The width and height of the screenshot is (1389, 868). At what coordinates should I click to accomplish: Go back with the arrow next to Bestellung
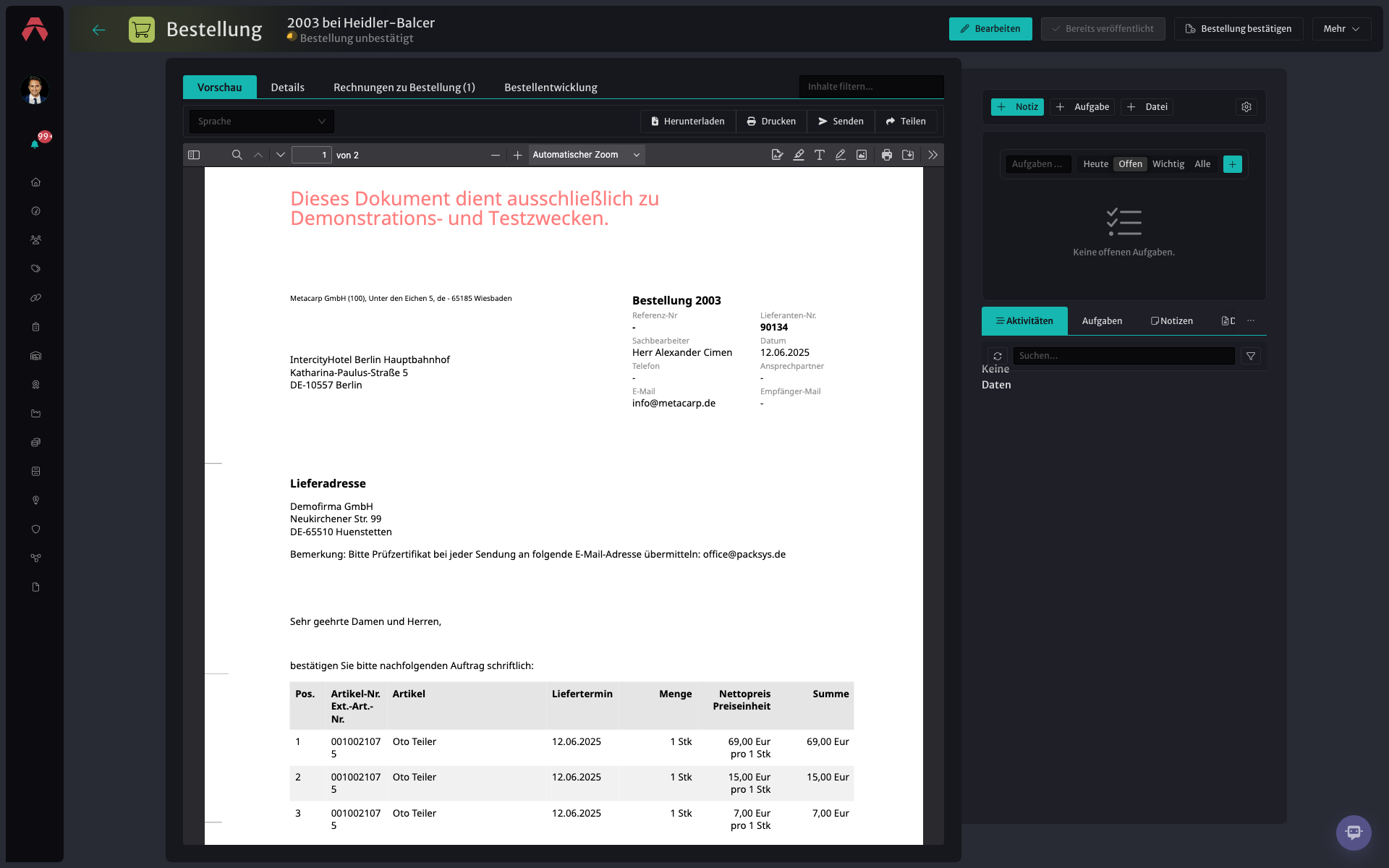click(x=99, y=30)
